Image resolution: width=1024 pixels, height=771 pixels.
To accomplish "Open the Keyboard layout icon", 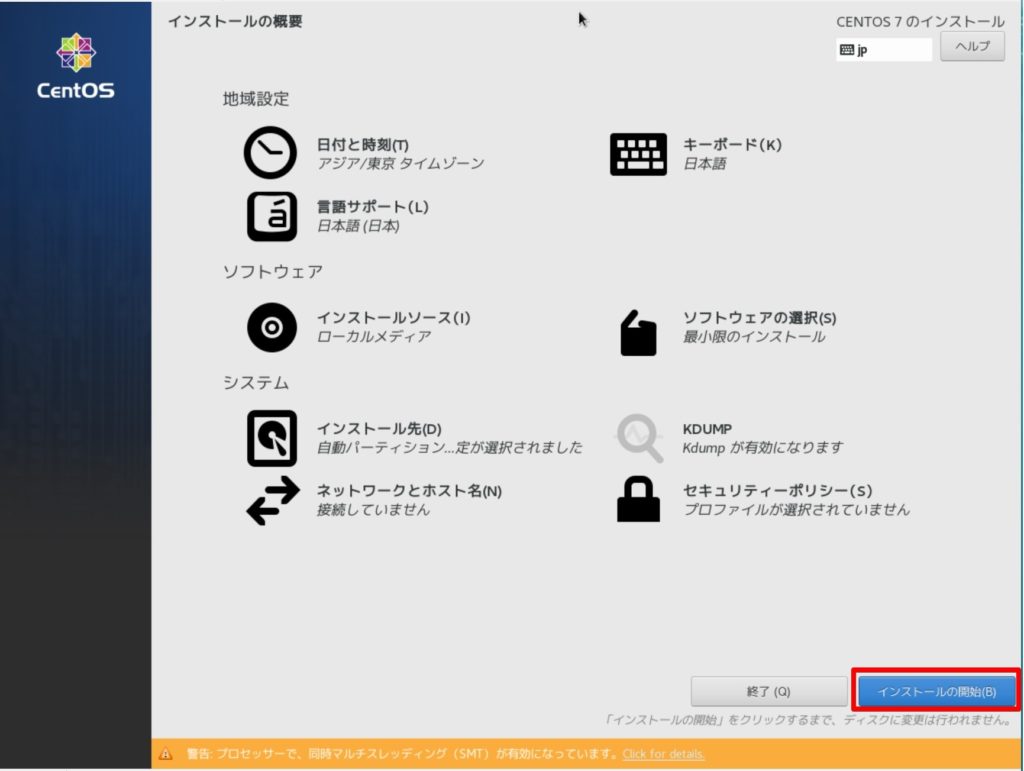I will pyautogui.click(x=638, y=154).
